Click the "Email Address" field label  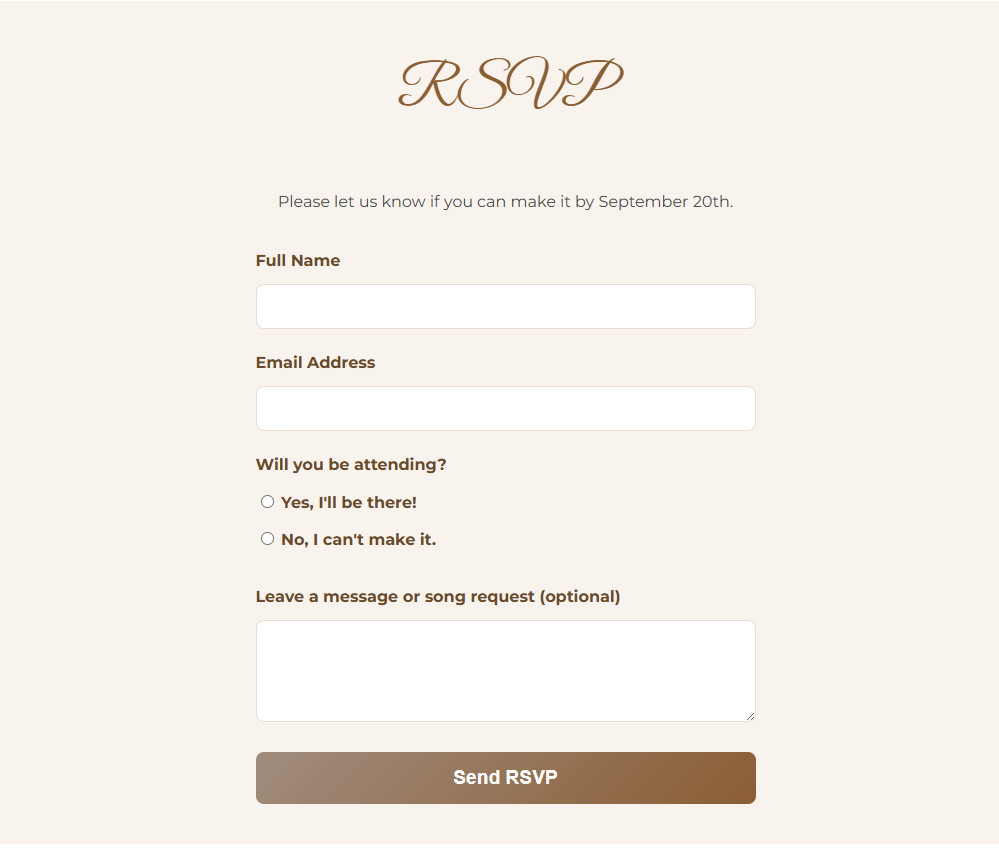click(x=315, y=363)
